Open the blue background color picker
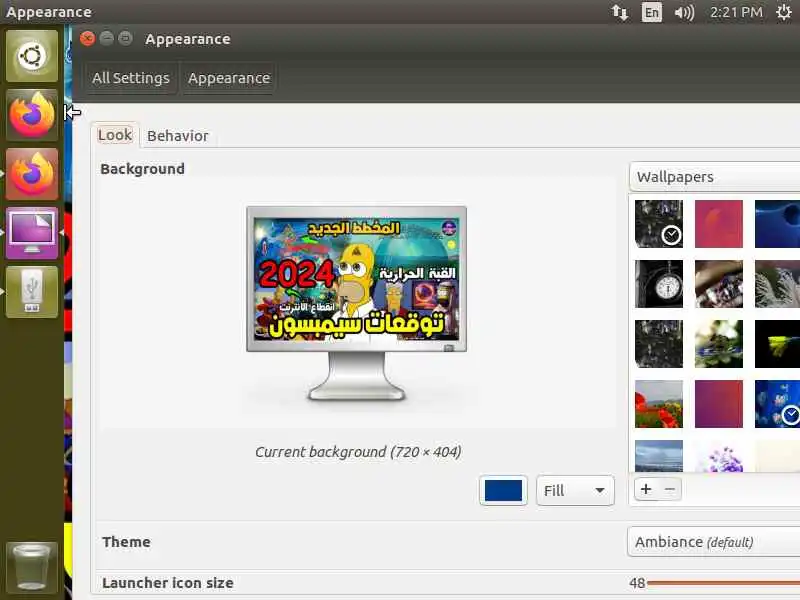800x600 pixels. pos(503,491)
